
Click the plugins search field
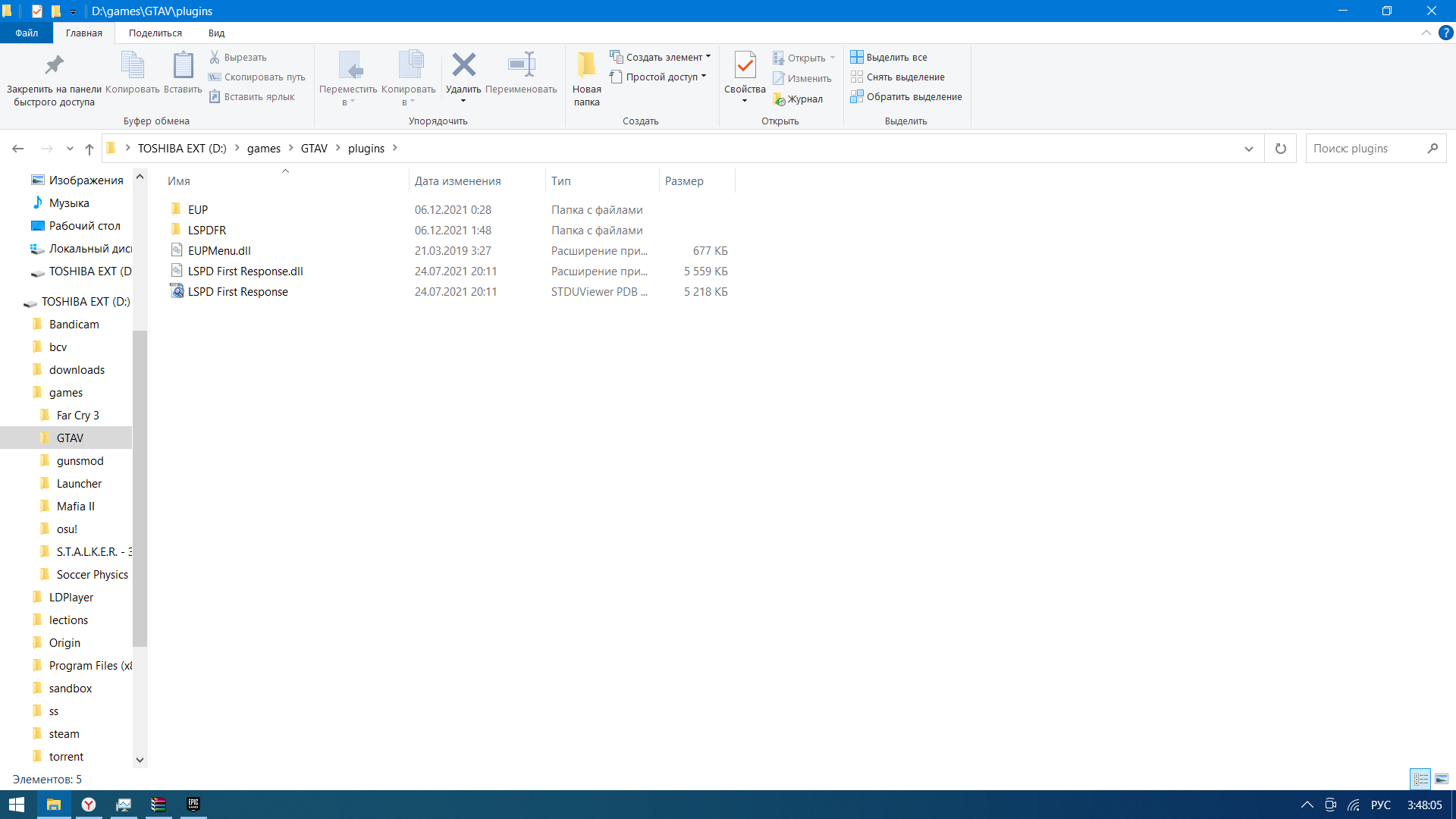coord(1365,149)
